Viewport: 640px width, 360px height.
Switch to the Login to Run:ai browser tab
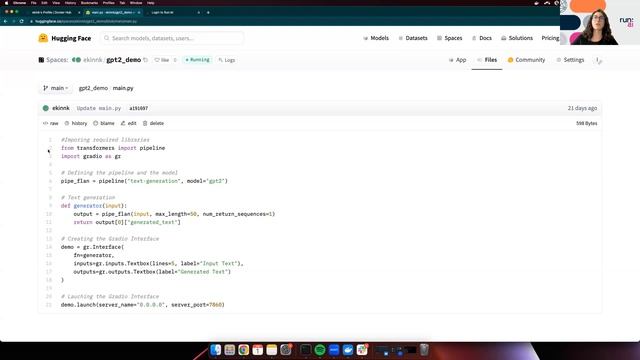tap(162, 12)
